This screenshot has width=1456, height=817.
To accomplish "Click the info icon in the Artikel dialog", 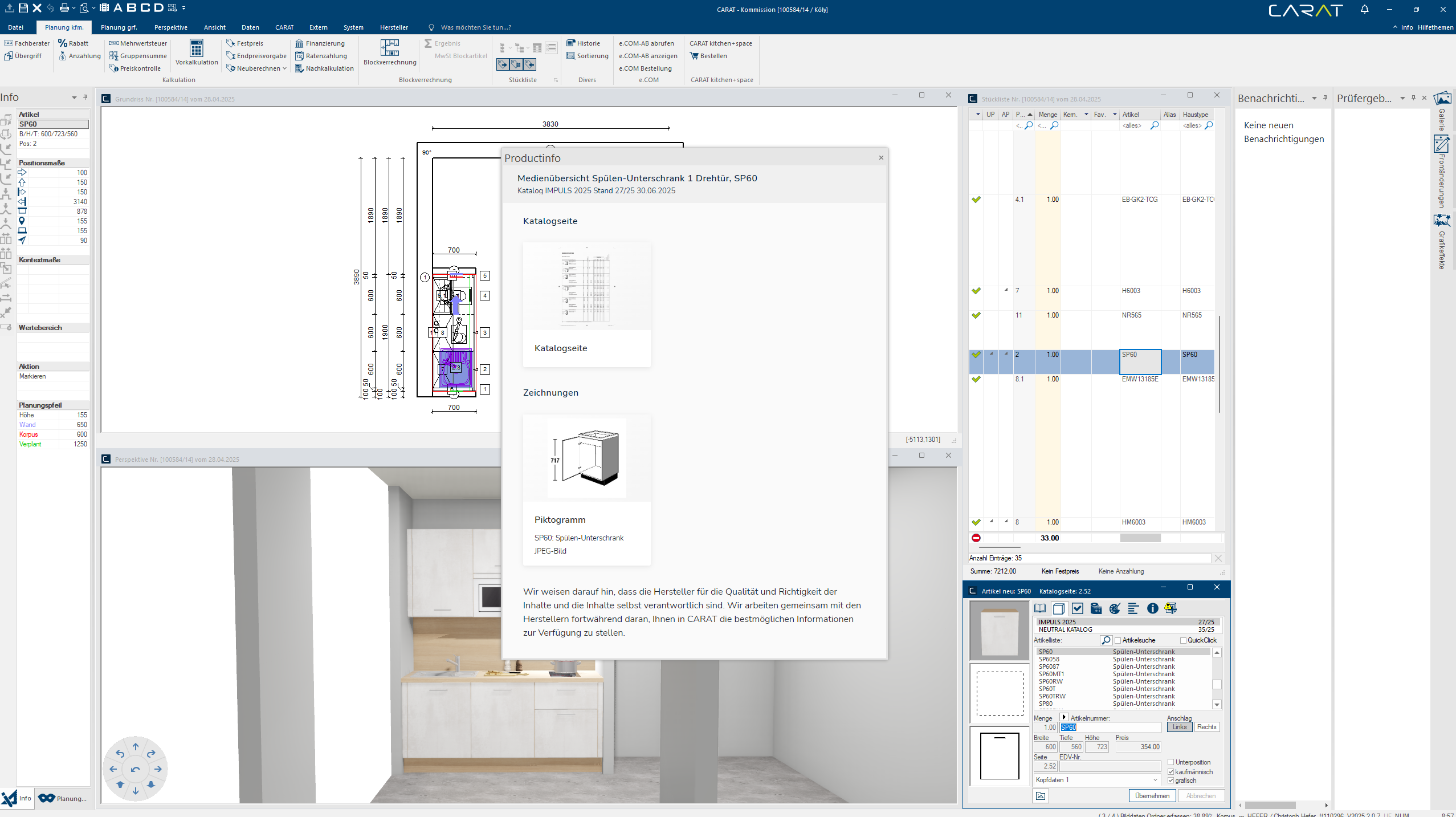I will tap(1152, 608).
